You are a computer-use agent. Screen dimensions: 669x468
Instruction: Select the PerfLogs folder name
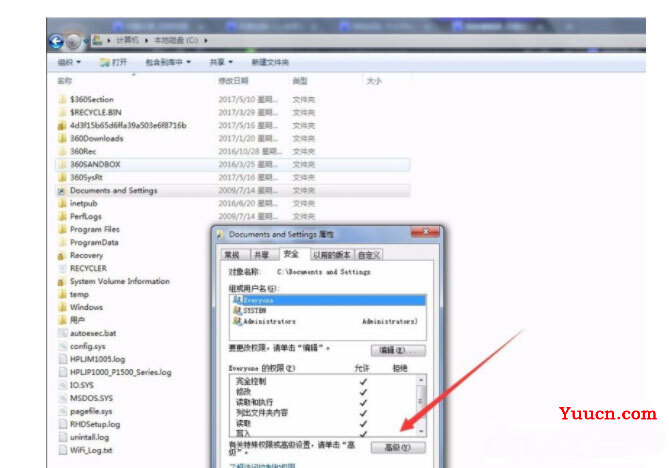(86, 216)
